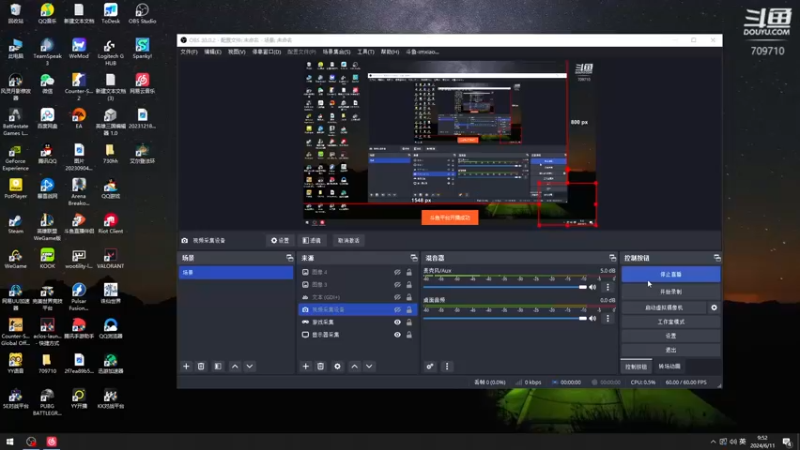This screenshot has height=450, width=800.
Task: Select the 游戏采集 source row
Action: pyautogui.click(x=357, y=322)
